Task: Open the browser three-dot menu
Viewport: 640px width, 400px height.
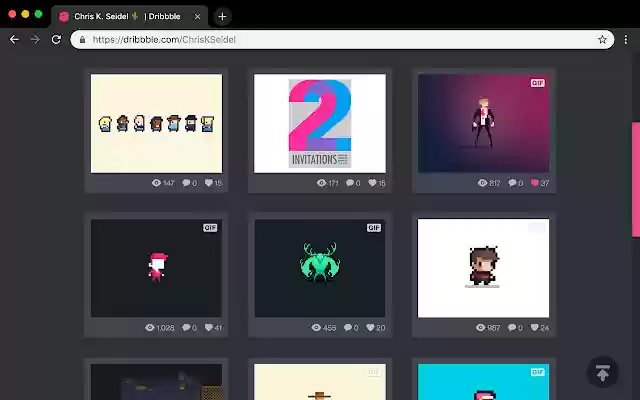Action: pyautogui.click(x=626, y=39)
